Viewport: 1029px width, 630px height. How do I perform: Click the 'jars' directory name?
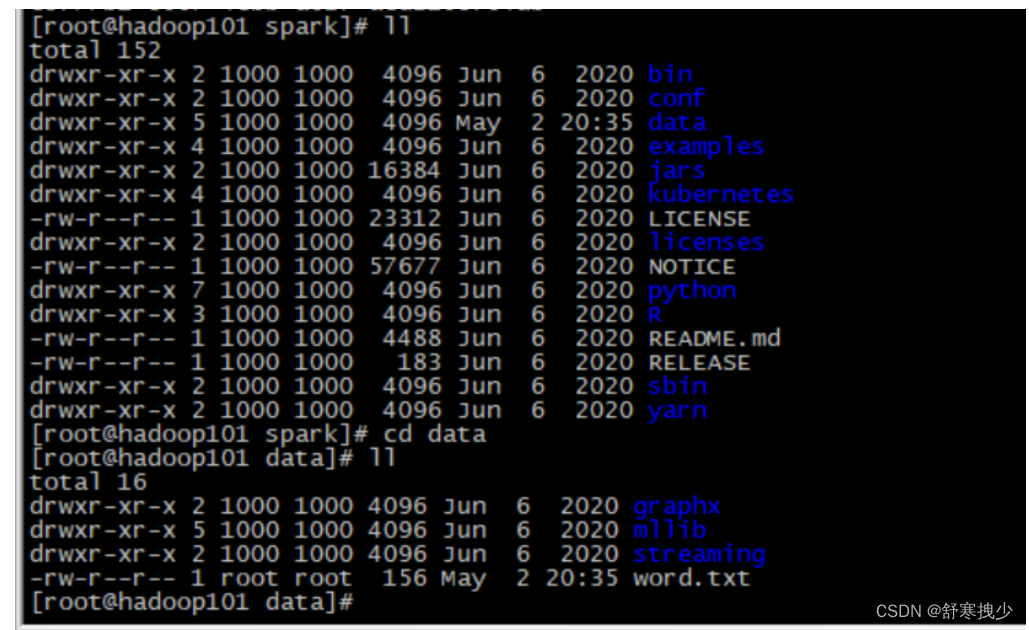(677, 171)
